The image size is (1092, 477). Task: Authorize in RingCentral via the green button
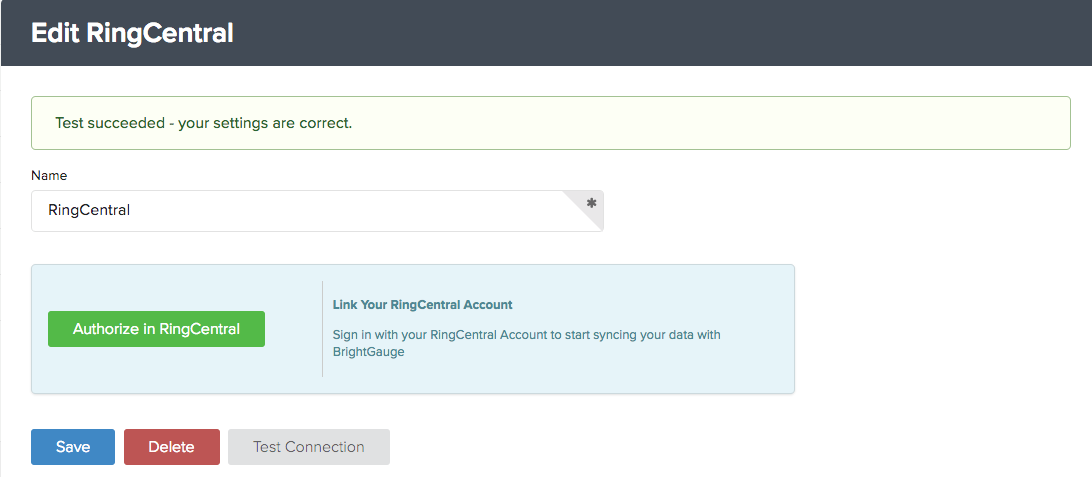click(x=156, y=329)
